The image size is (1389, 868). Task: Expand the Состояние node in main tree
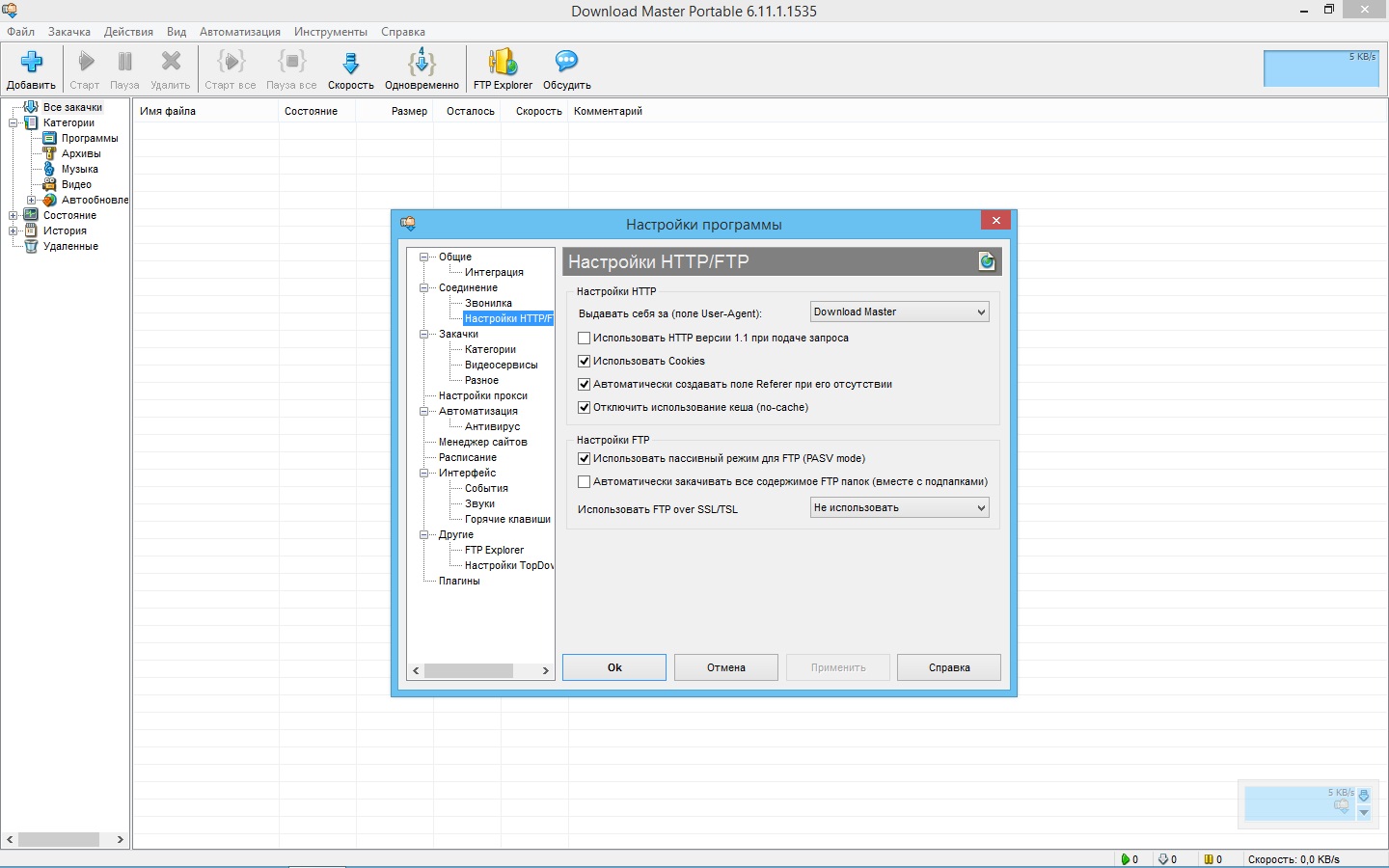[x=13, y=215]
